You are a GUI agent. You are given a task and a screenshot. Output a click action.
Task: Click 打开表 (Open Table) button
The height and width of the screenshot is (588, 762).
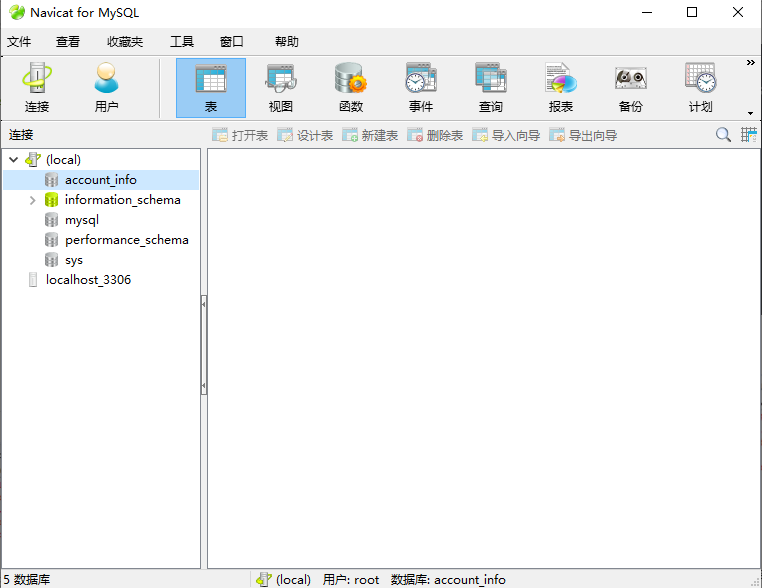[x=240, y=135]
